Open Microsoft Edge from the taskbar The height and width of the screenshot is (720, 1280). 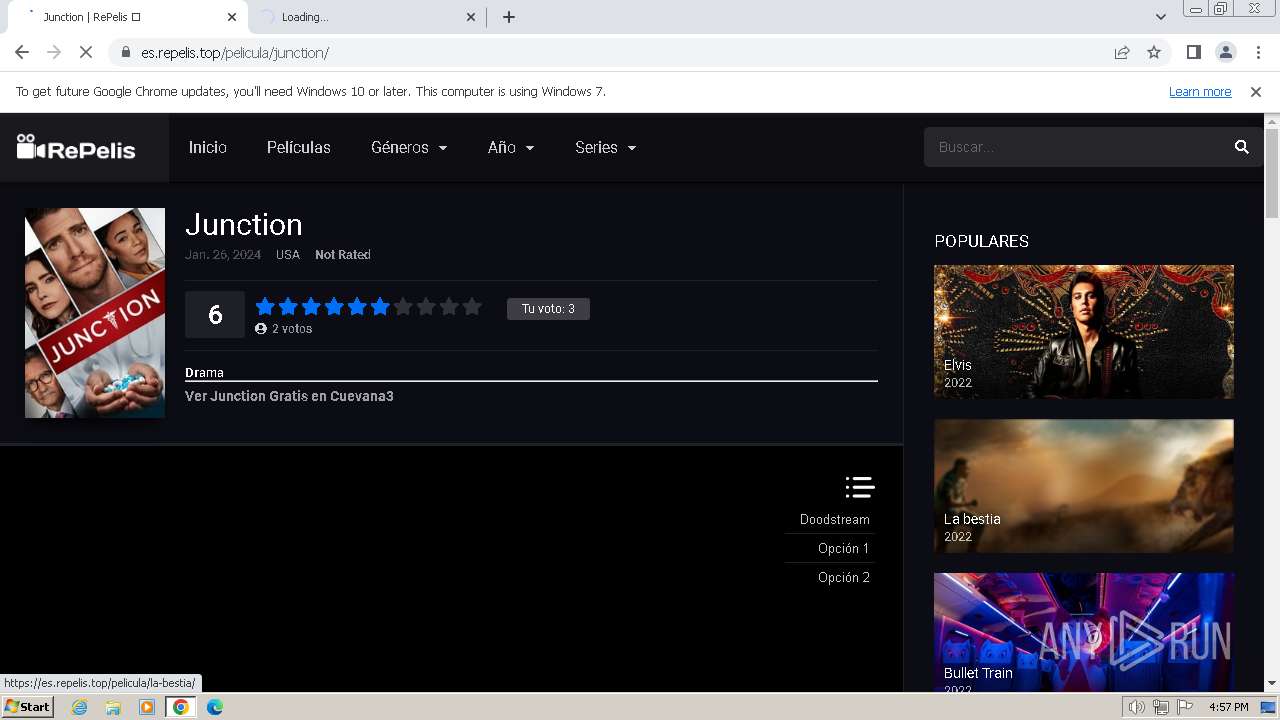215,707
